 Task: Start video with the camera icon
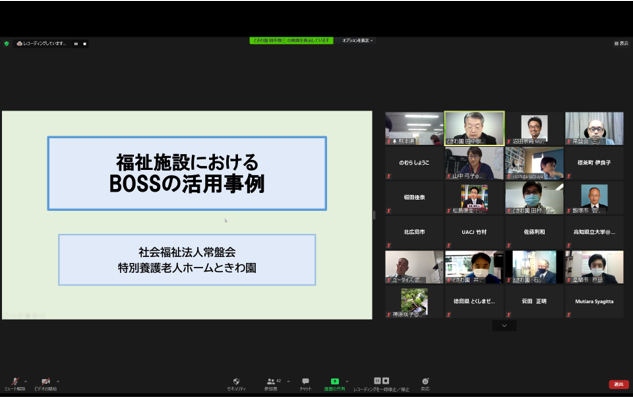point(46,381)
